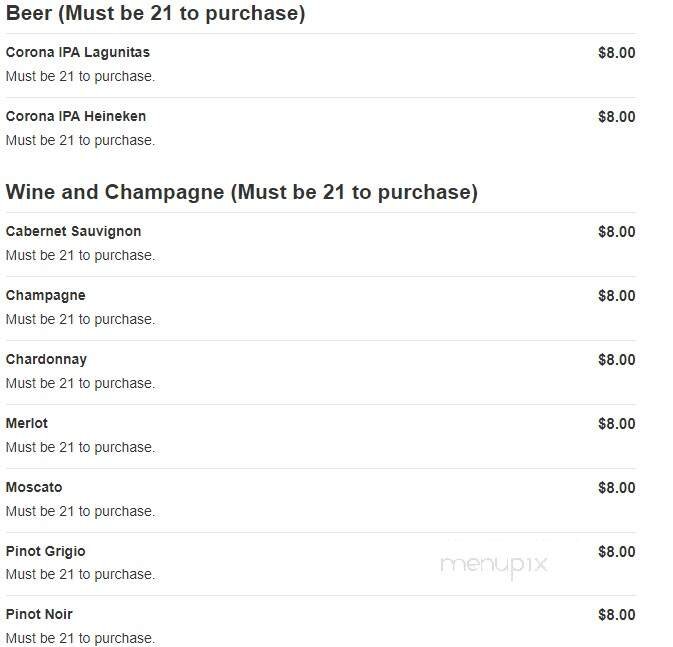Click the Beer section heading
The height and width of the screenshot is (647, 673).
(155, 14)
